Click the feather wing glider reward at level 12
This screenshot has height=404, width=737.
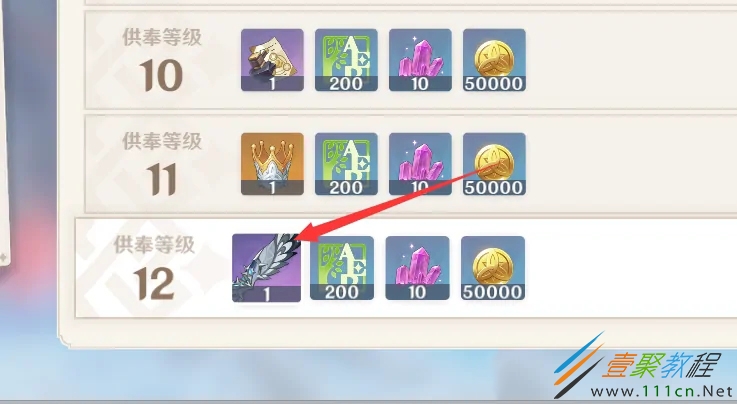coord(267,268)
